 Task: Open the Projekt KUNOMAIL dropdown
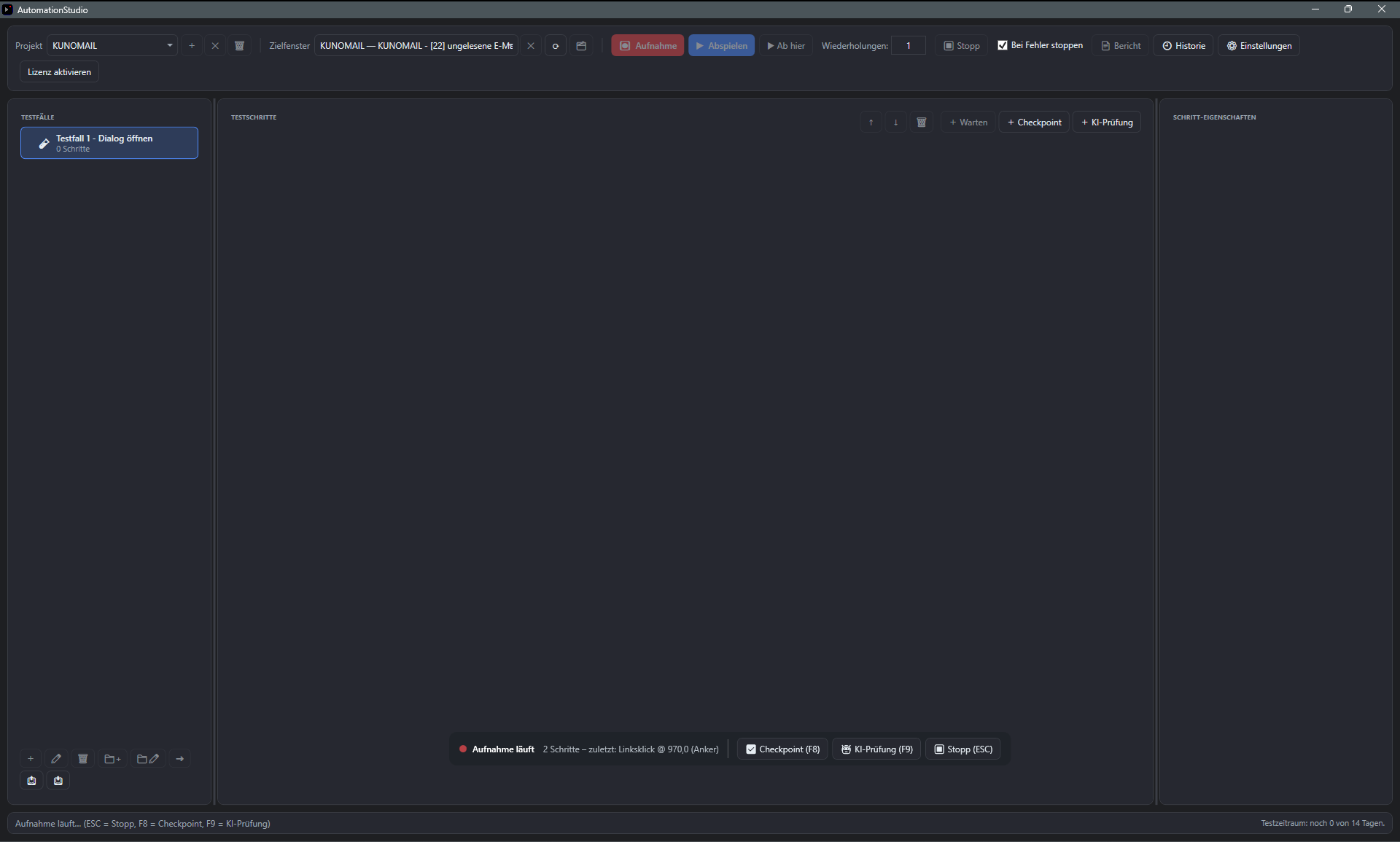click(112, 46)
